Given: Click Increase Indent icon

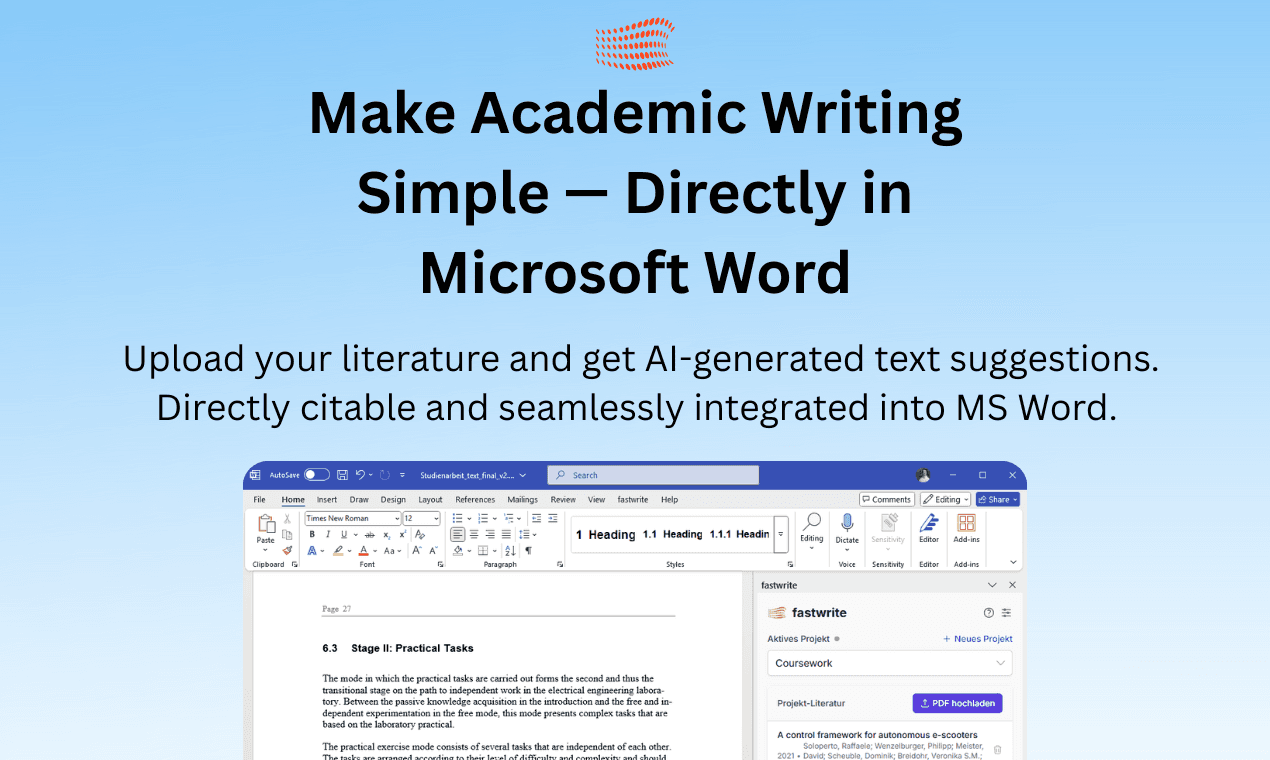Looking at the screenshot, I should tap(552, 518).
